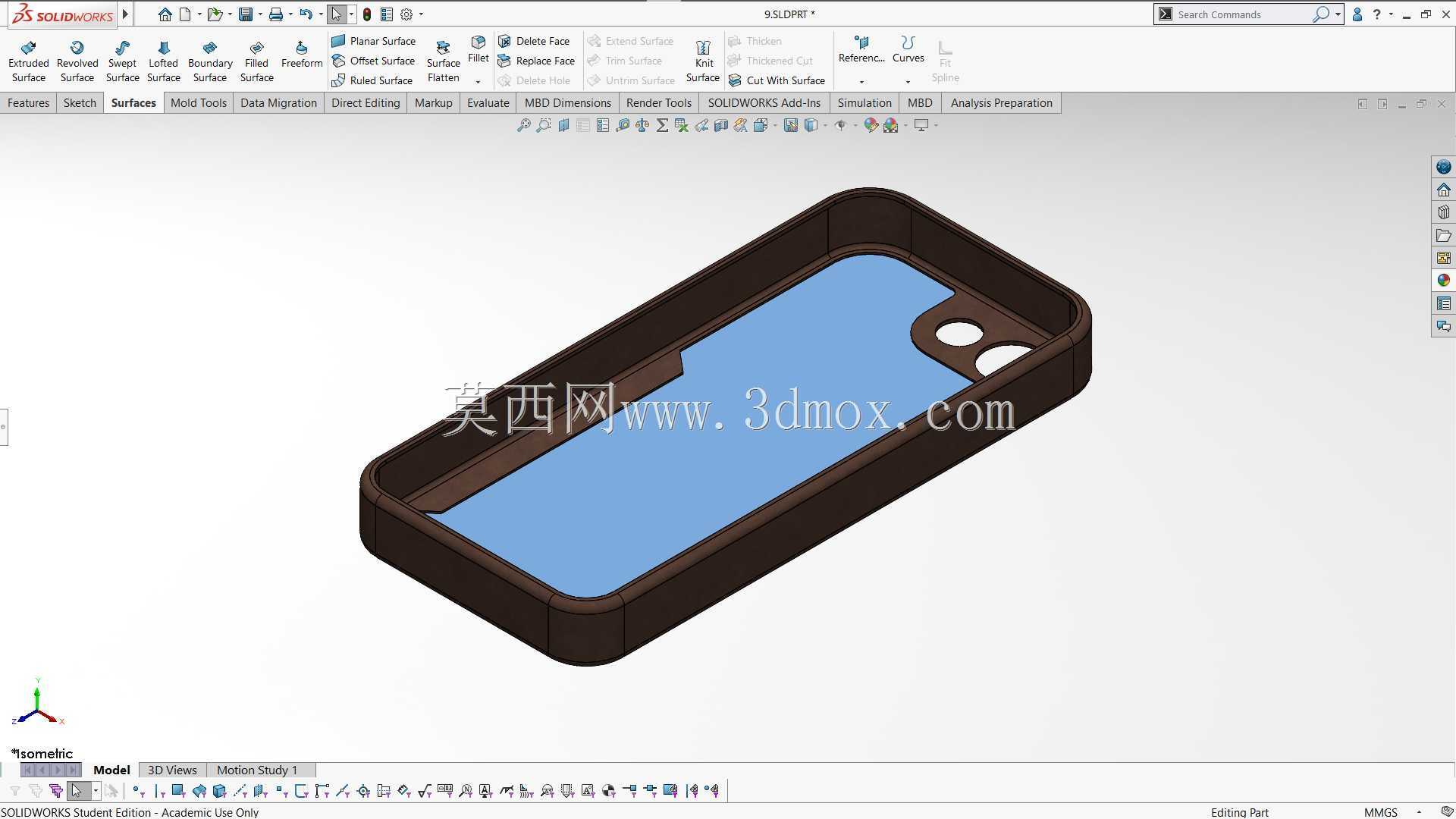Viewport: 1456px width, 819px height.
Task: Choose the Swept Surface tool
Action: [x=122, y=61]
